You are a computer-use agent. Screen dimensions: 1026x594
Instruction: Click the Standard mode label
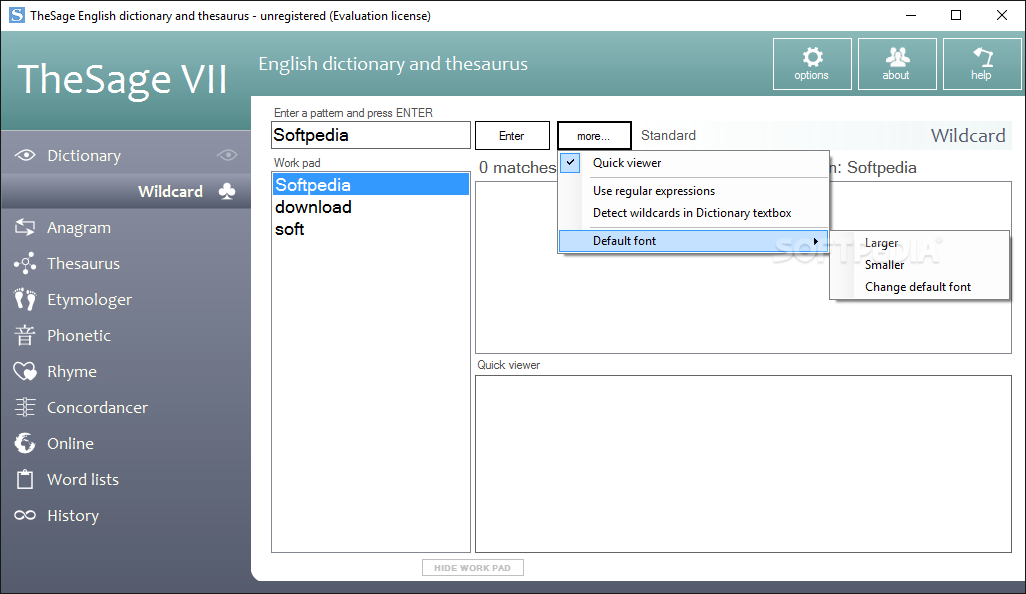pos(668,135)
